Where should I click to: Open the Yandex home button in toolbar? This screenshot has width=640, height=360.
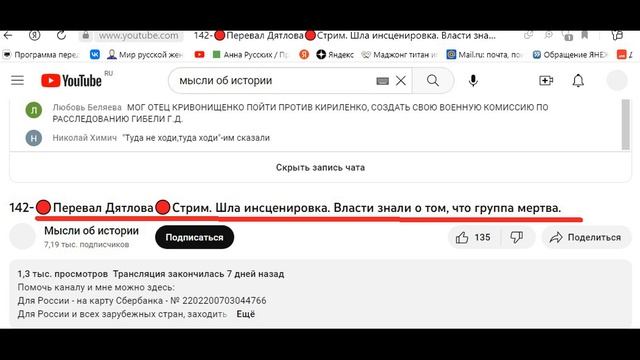pos(35,36)
